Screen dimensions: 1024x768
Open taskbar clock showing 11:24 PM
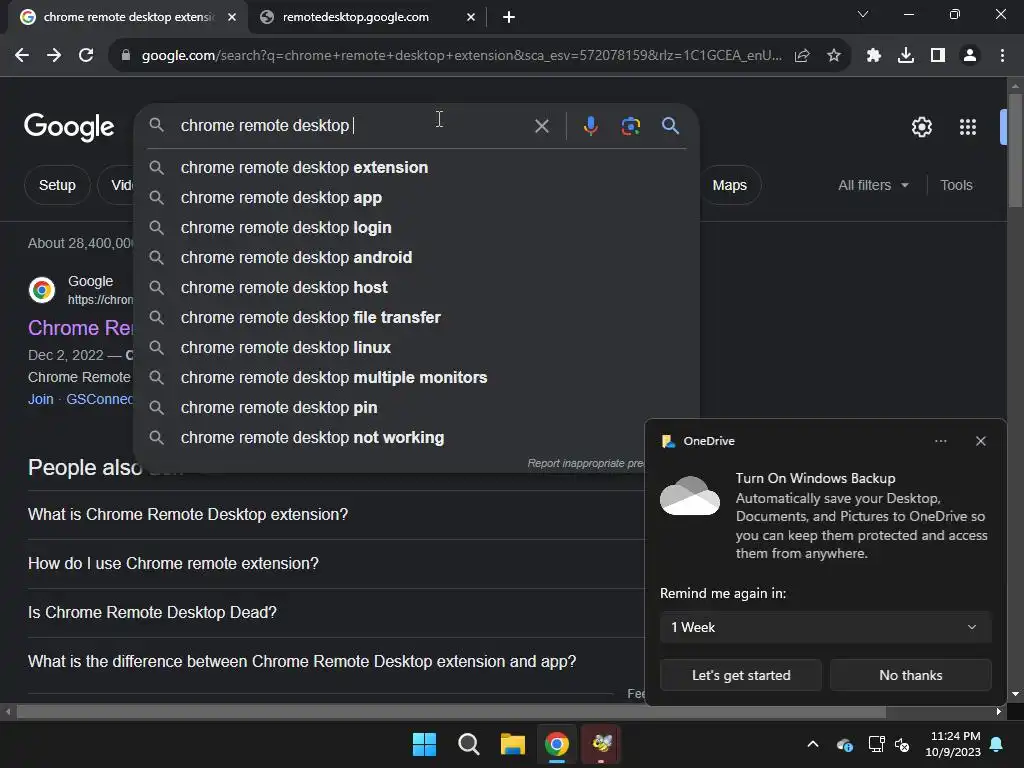(953, 744)
